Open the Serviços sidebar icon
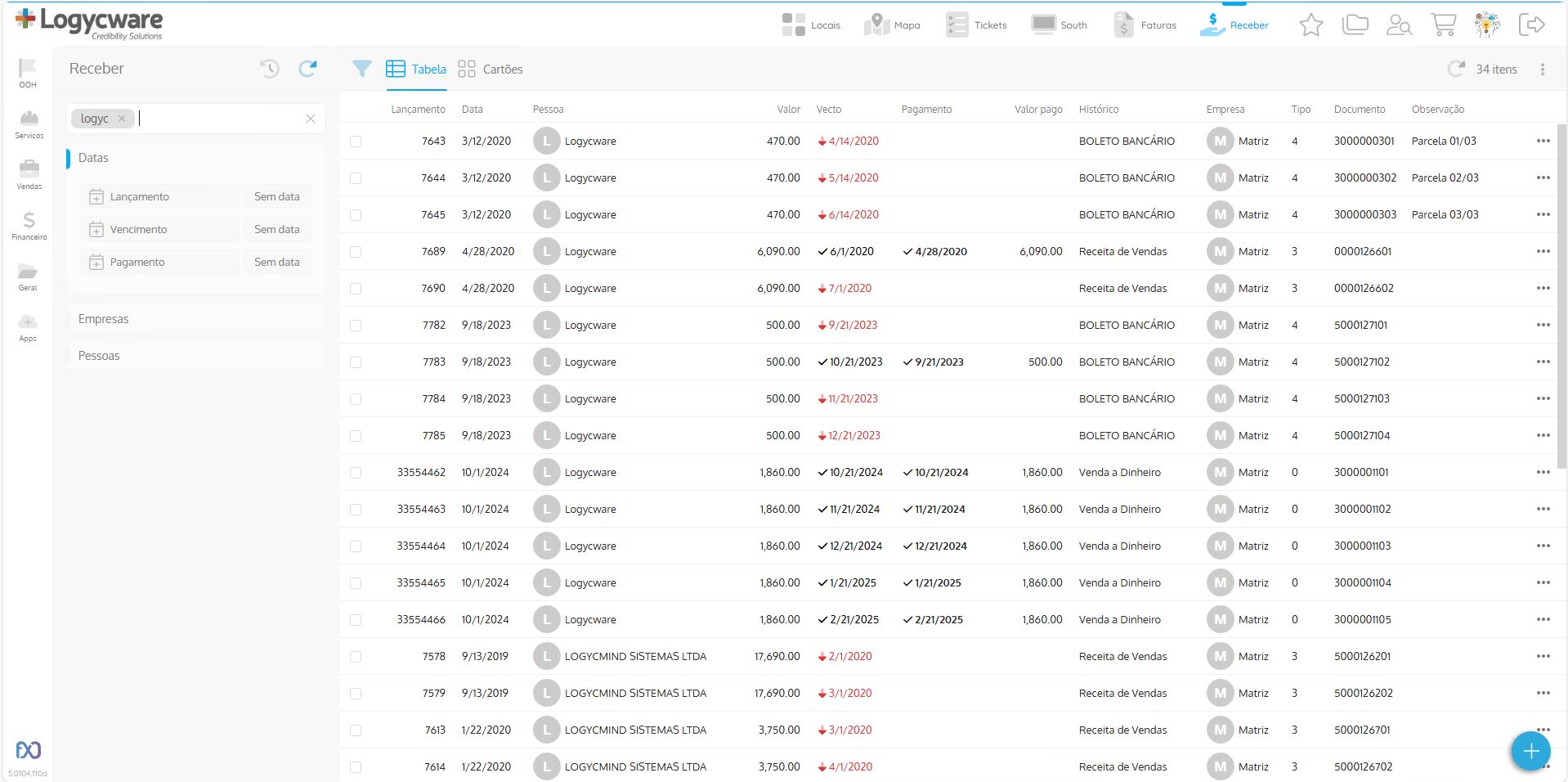The height and width of the screenshot is (782, 1568). [29, 124]
